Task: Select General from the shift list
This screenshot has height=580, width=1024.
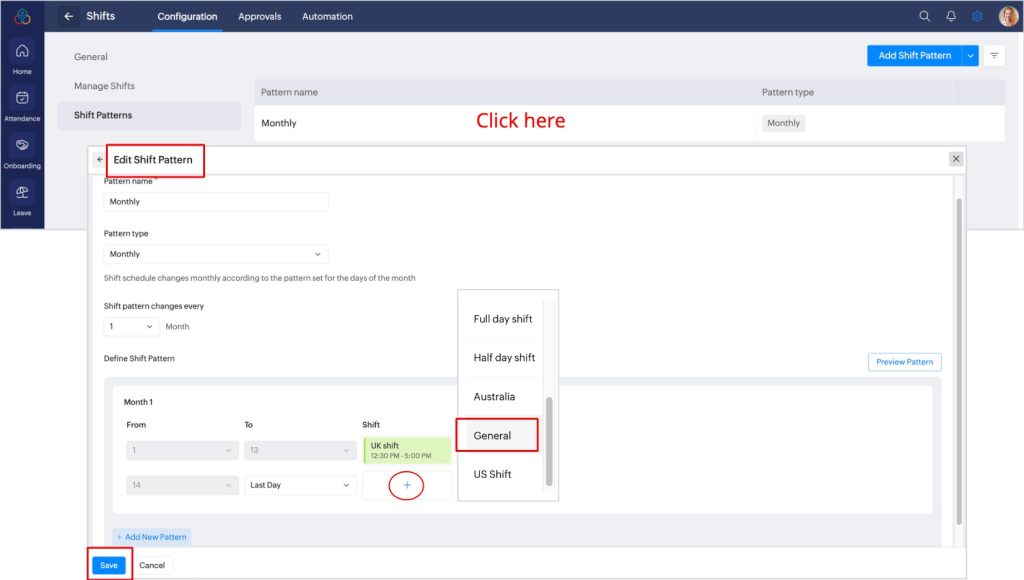Action: coord(492,435)
